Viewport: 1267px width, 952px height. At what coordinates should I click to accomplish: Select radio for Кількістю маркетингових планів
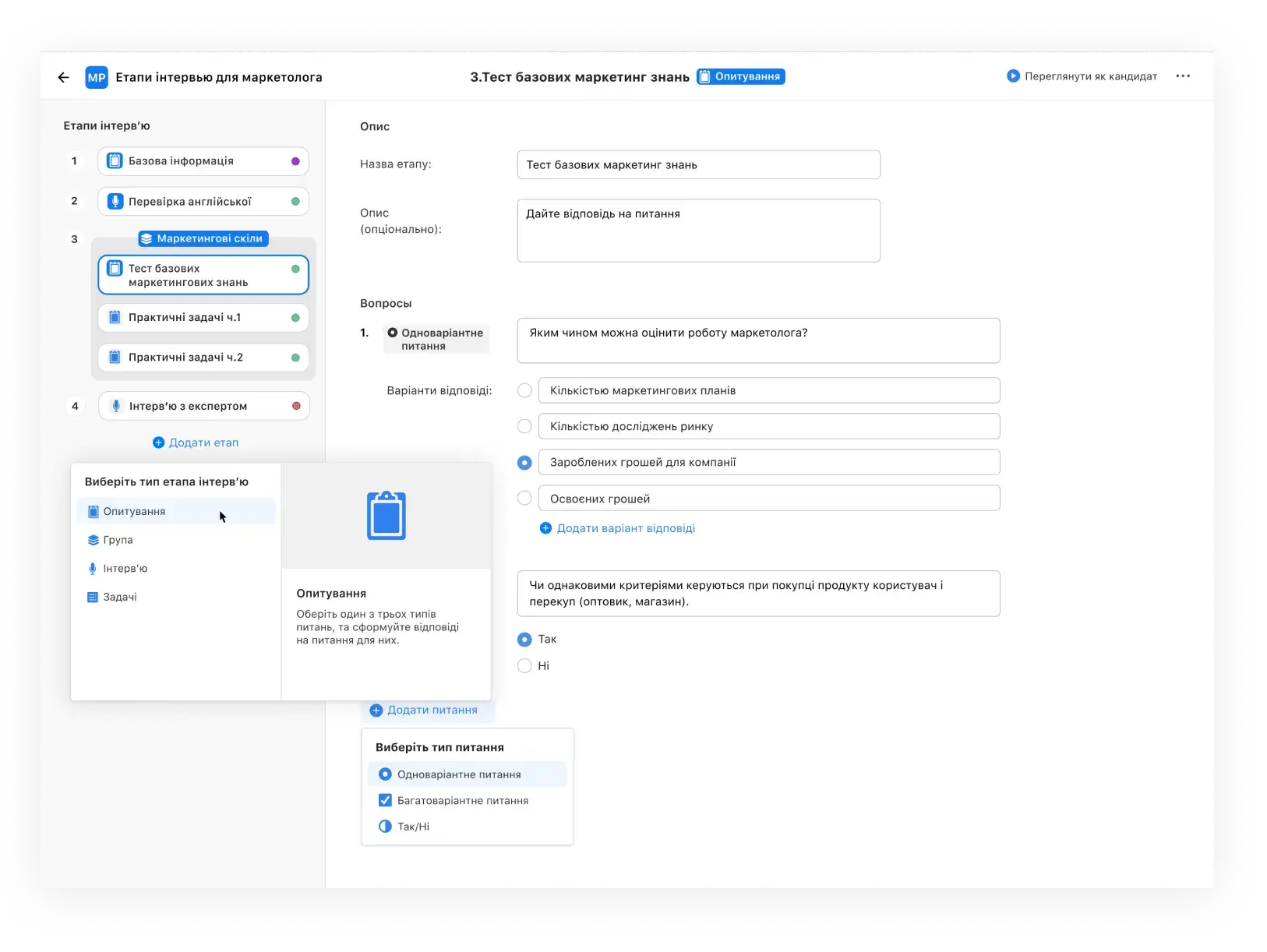click(x=524, y=390)
